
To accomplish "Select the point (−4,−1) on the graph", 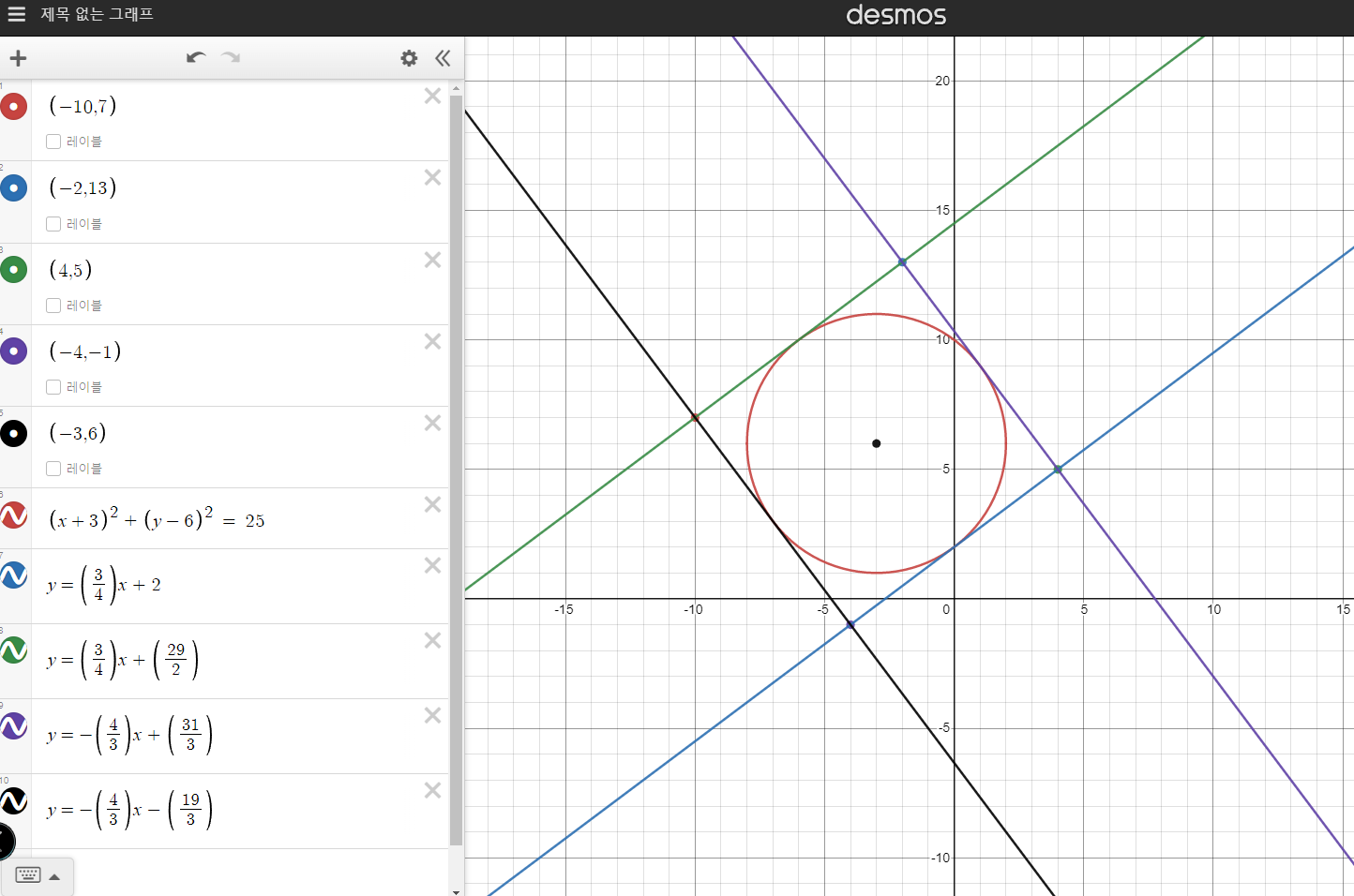I will pyautogui.click(x=850, y=624).
